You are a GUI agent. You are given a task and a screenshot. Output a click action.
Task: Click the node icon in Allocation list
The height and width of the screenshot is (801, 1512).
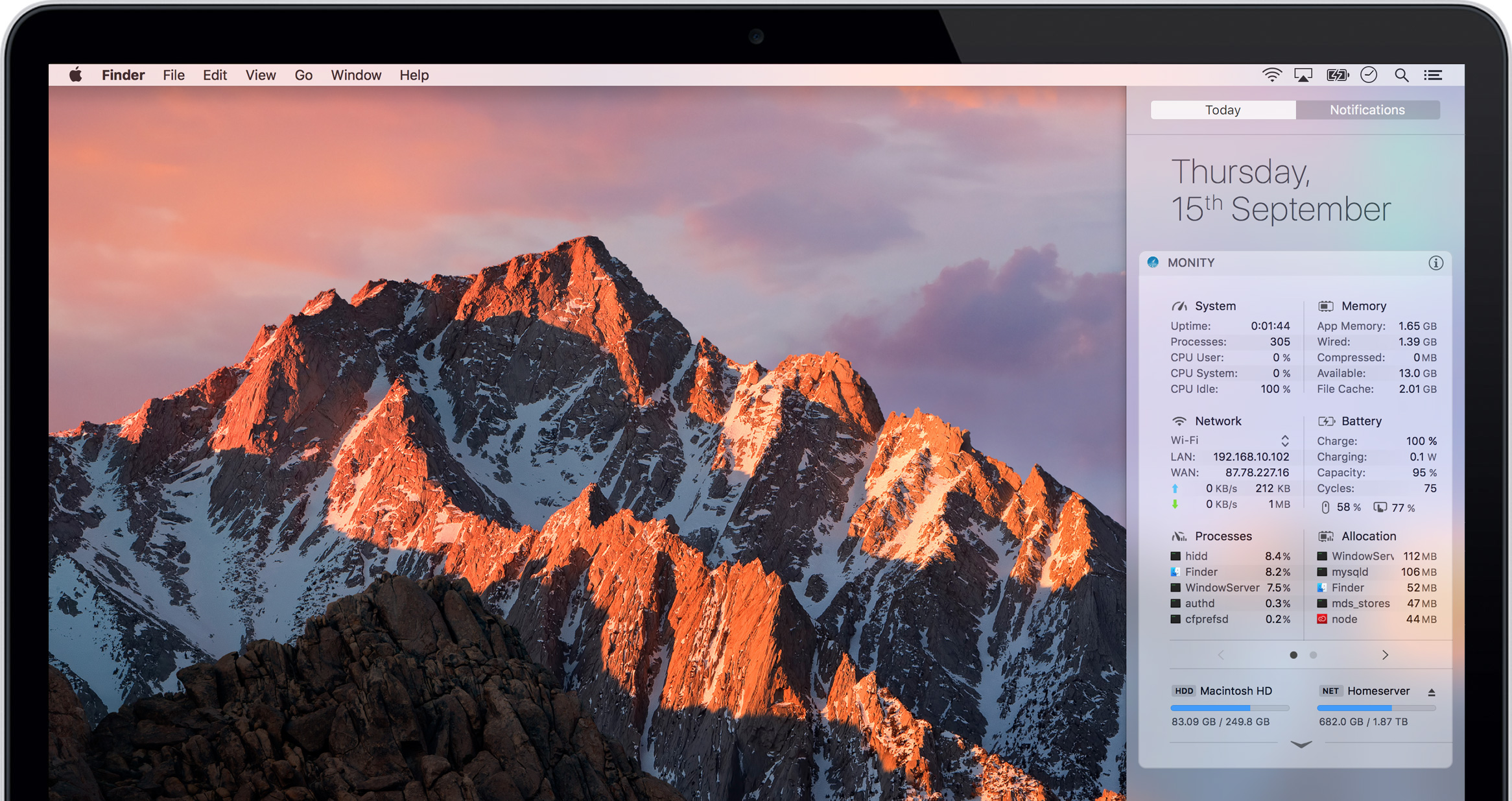pos(1322,619)
